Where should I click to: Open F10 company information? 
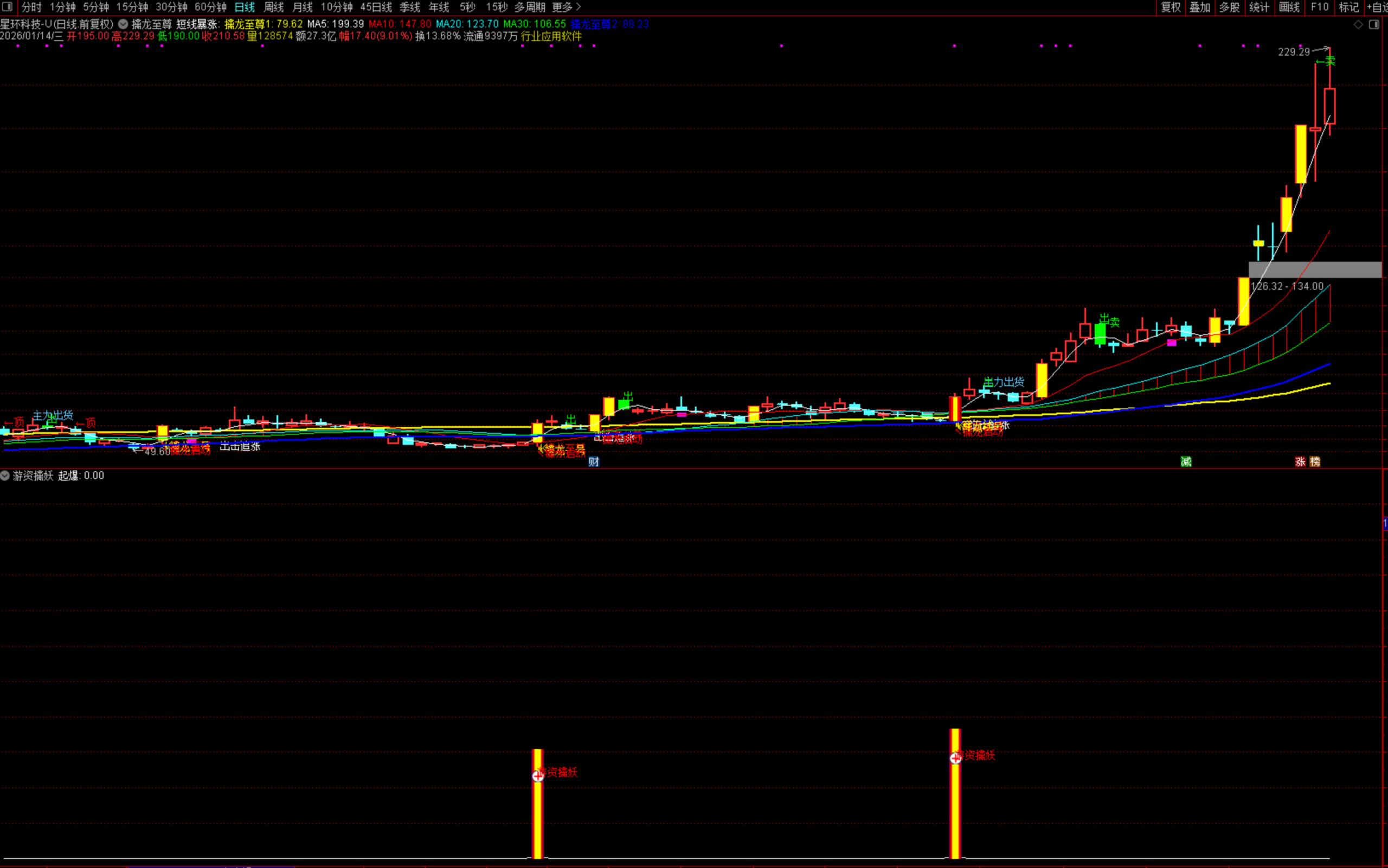pyautogui.click(x=1320, y=7)
